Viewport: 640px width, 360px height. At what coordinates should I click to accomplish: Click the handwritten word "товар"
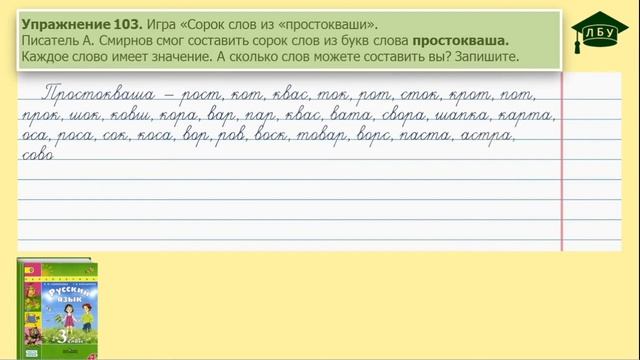(x=322, y=137)
